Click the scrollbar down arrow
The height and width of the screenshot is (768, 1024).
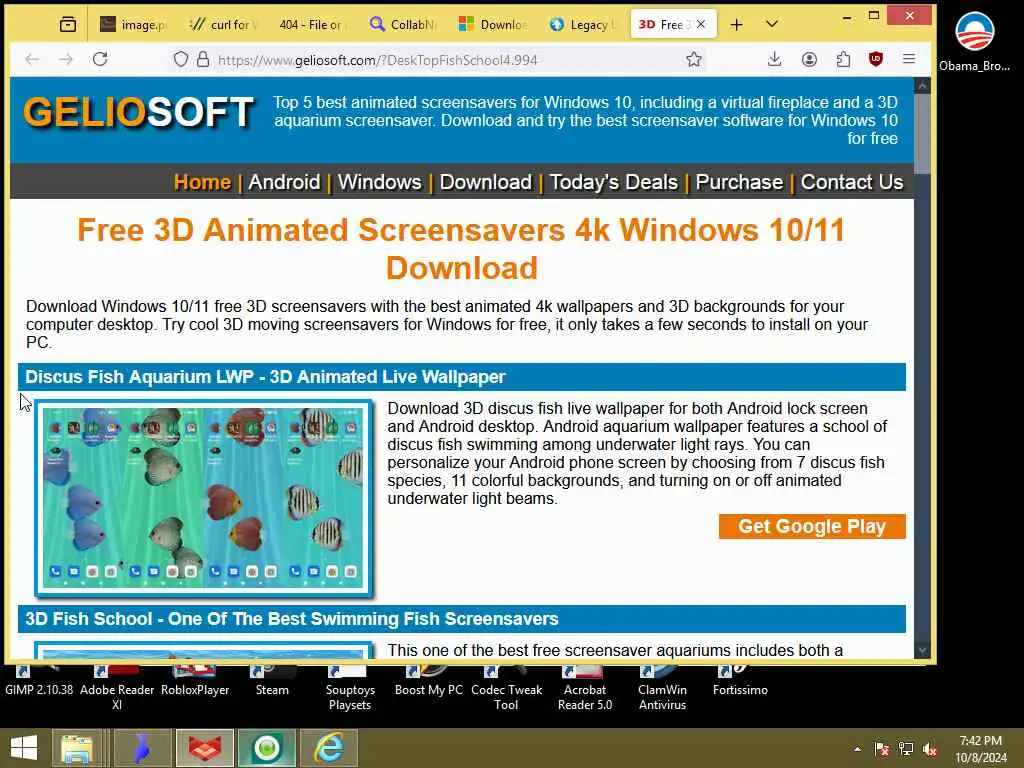(x=922, y=650)
